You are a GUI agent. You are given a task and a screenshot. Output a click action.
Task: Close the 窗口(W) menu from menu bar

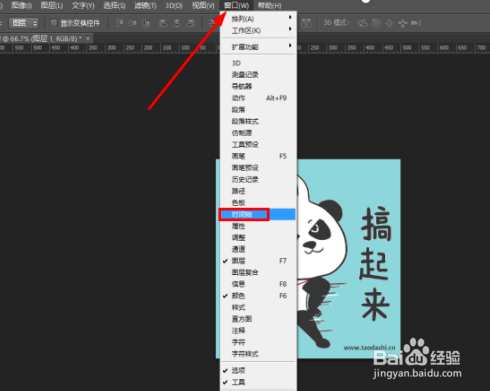pos(236,5)
